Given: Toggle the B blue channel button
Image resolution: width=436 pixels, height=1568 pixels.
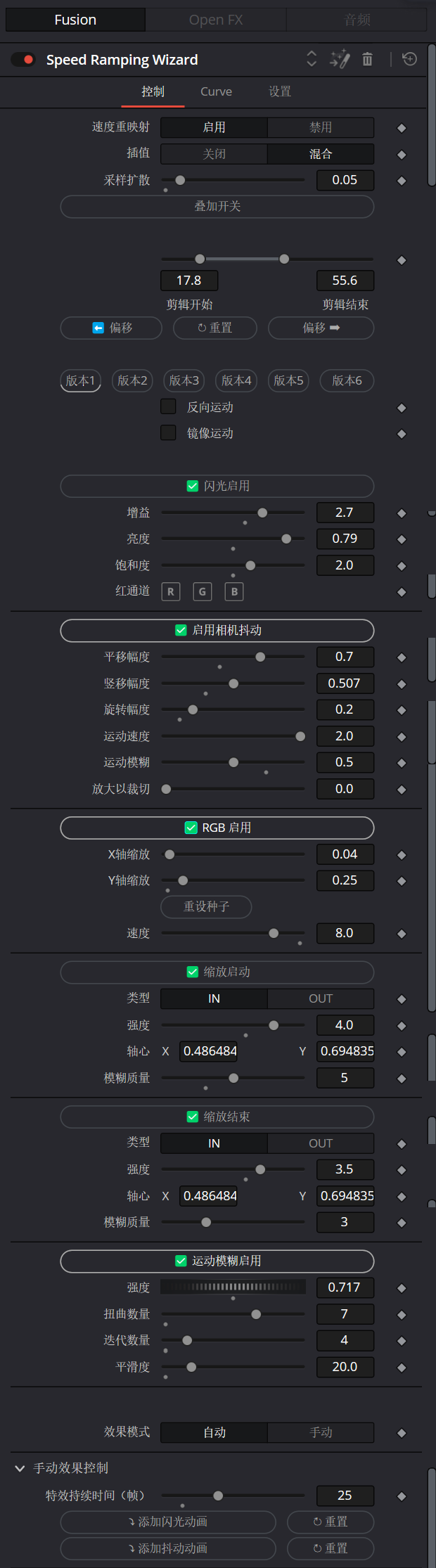Looking at the screenshot, I should tap(234, 592).
